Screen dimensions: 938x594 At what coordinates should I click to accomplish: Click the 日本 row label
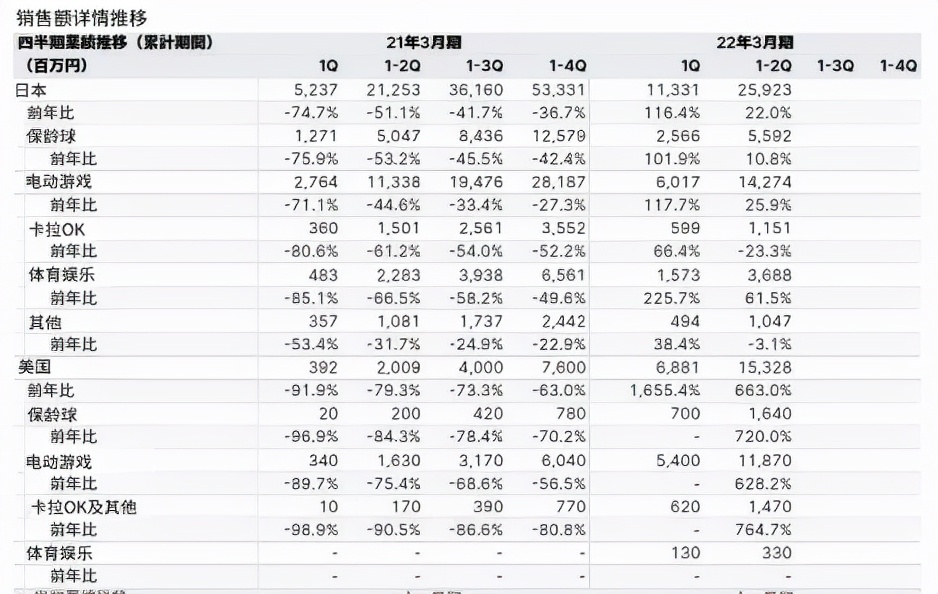[31, 89]
